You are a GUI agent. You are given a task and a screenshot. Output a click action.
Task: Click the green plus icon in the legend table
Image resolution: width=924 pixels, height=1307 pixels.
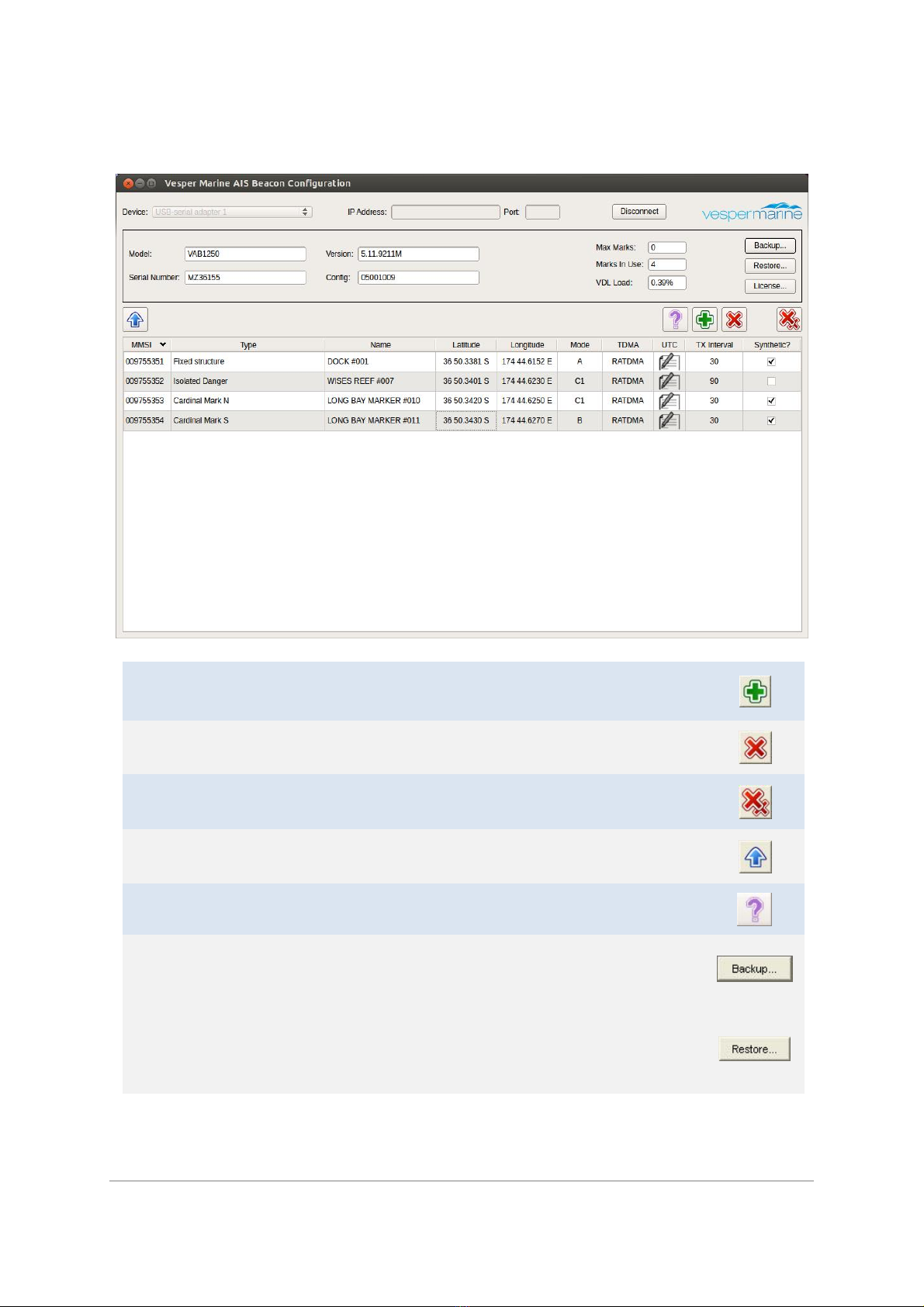755,691
